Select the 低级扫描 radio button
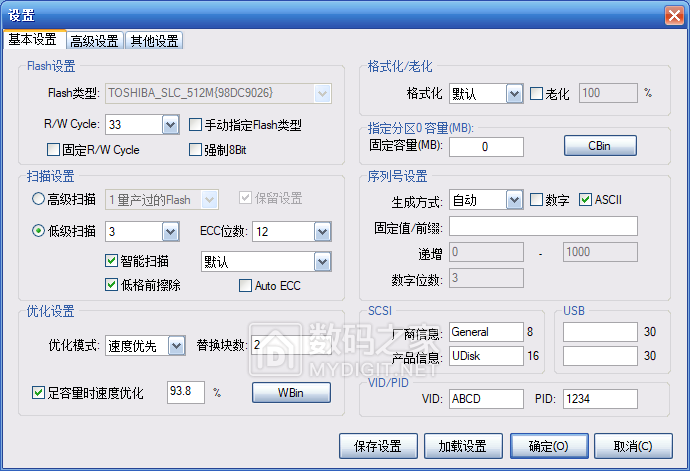The image size is (690, 471). click(x=39, y=232)
